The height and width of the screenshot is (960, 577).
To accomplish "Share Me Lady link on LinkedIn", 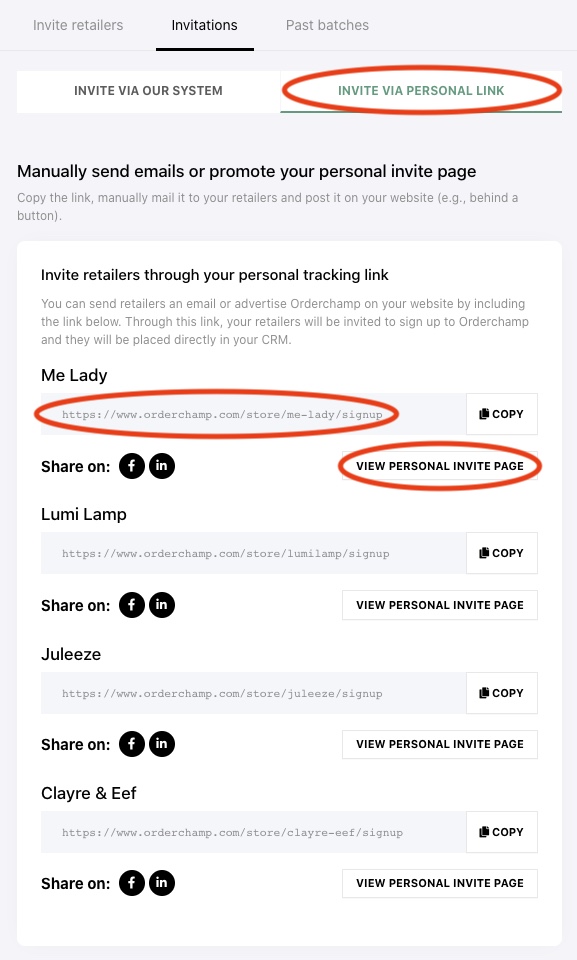I will [162, 466].
